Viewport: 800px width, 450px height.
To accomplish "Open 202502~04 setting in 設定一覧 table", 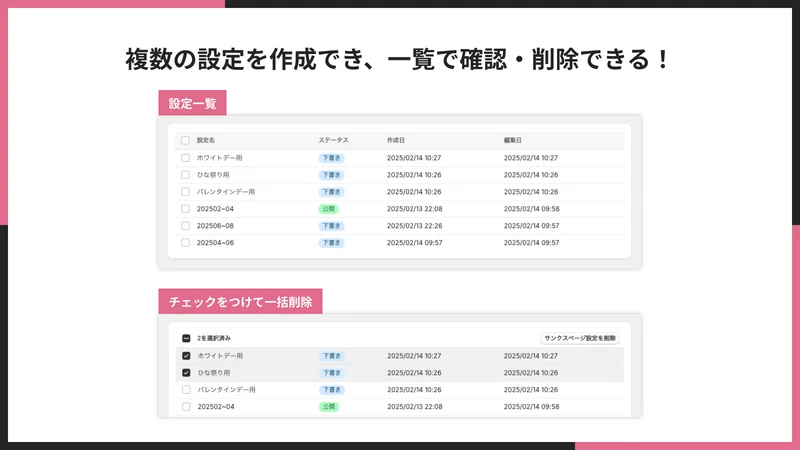I will 215,209.
